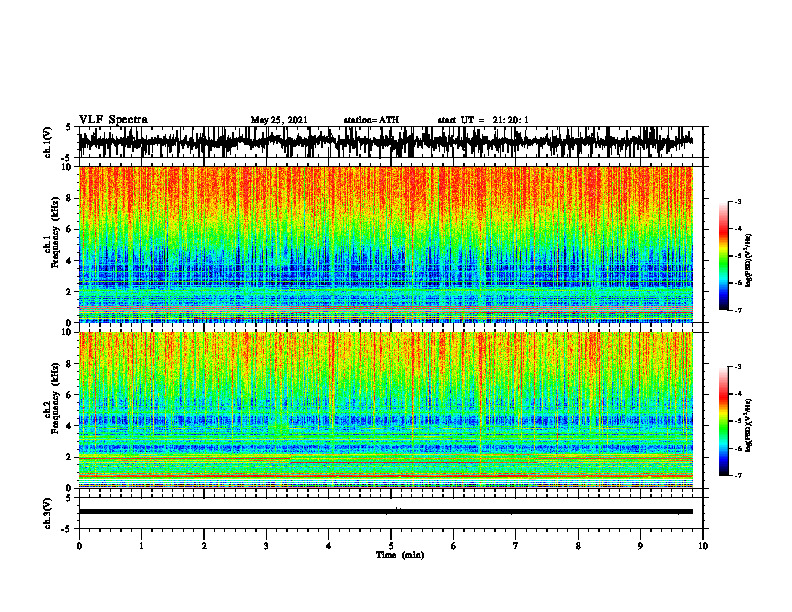Select the "May 25, 2021" date text
Screen dimensions: 792x612
tap(279, 120)
